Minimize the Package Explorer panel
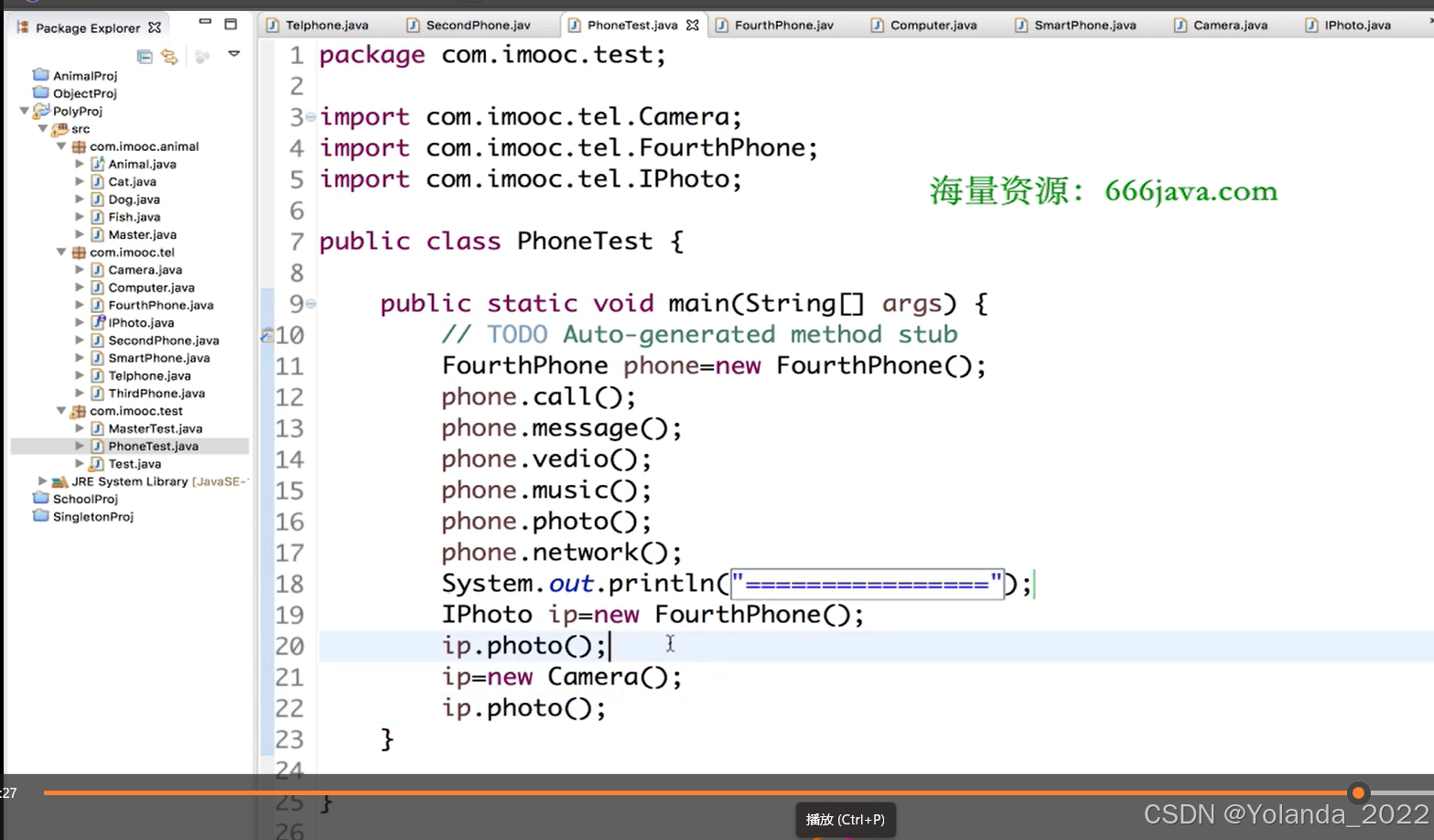 tap(205, 22)
